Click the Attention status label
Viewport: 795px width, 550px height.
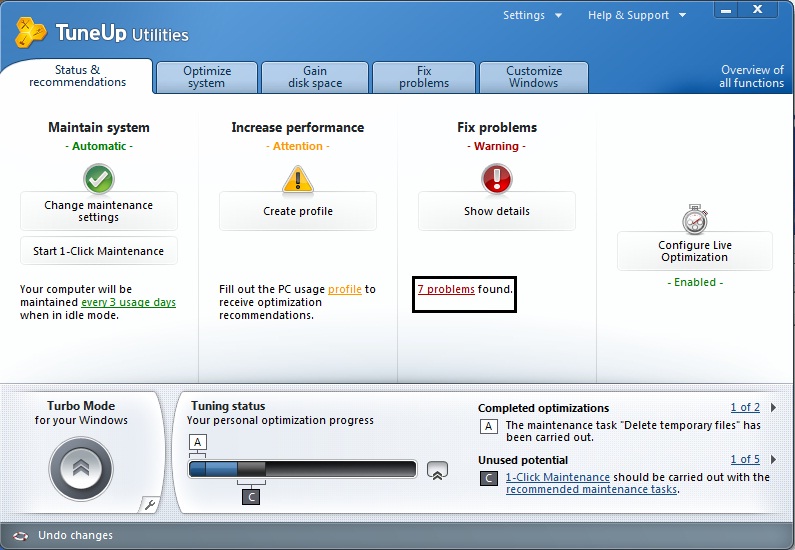[298, 146]
